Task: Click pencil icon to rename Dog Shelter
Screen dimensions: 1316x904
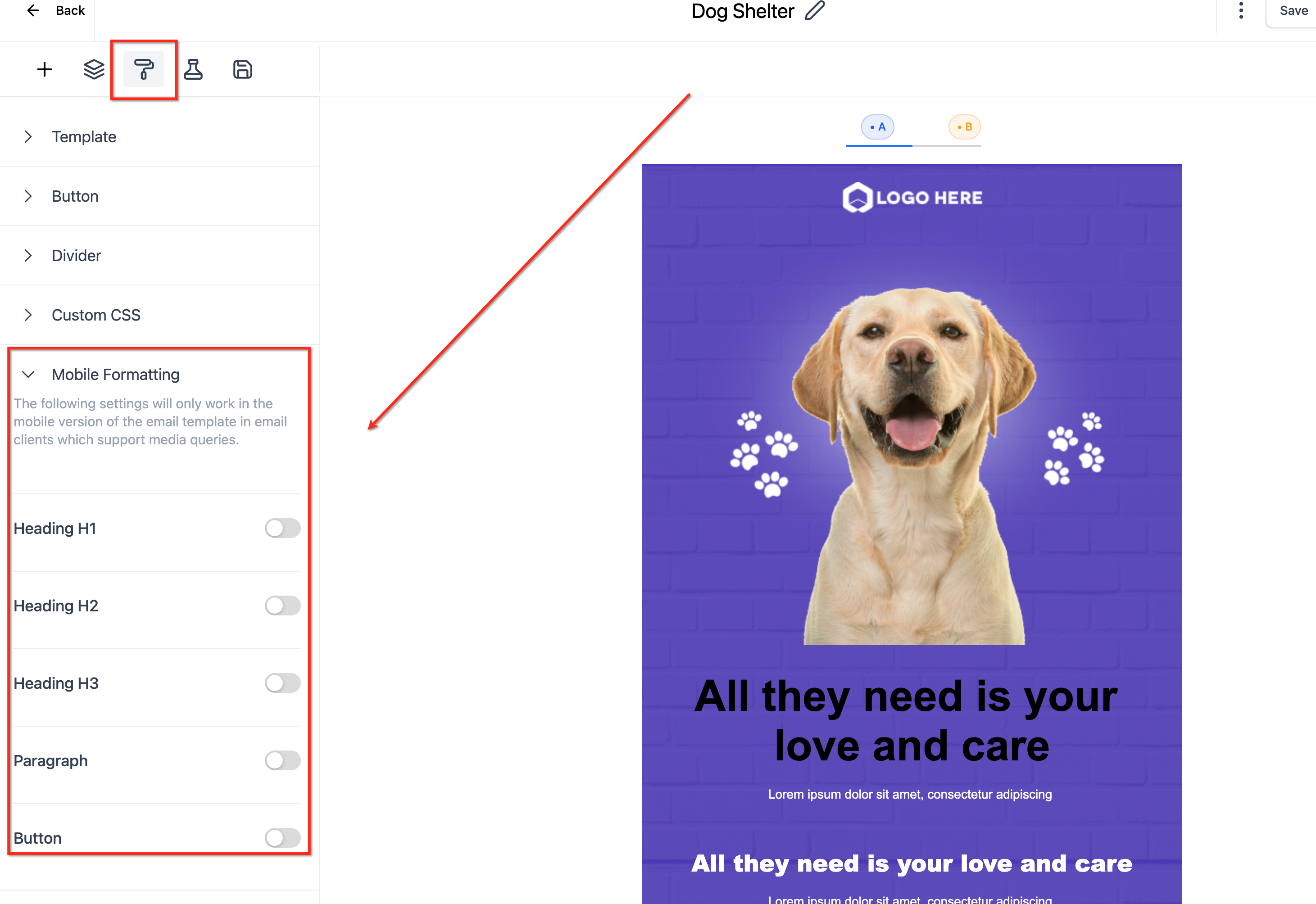Action: [x=815, y=11]
